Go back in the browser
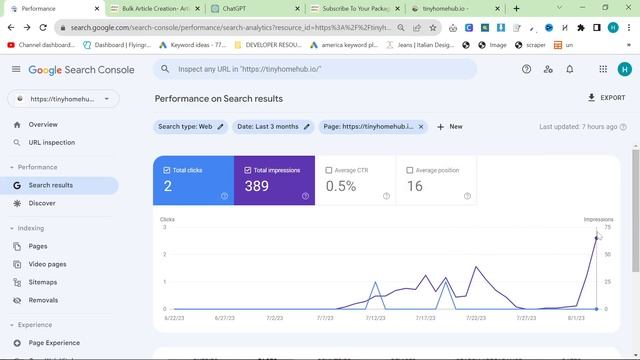 point(11,28)
